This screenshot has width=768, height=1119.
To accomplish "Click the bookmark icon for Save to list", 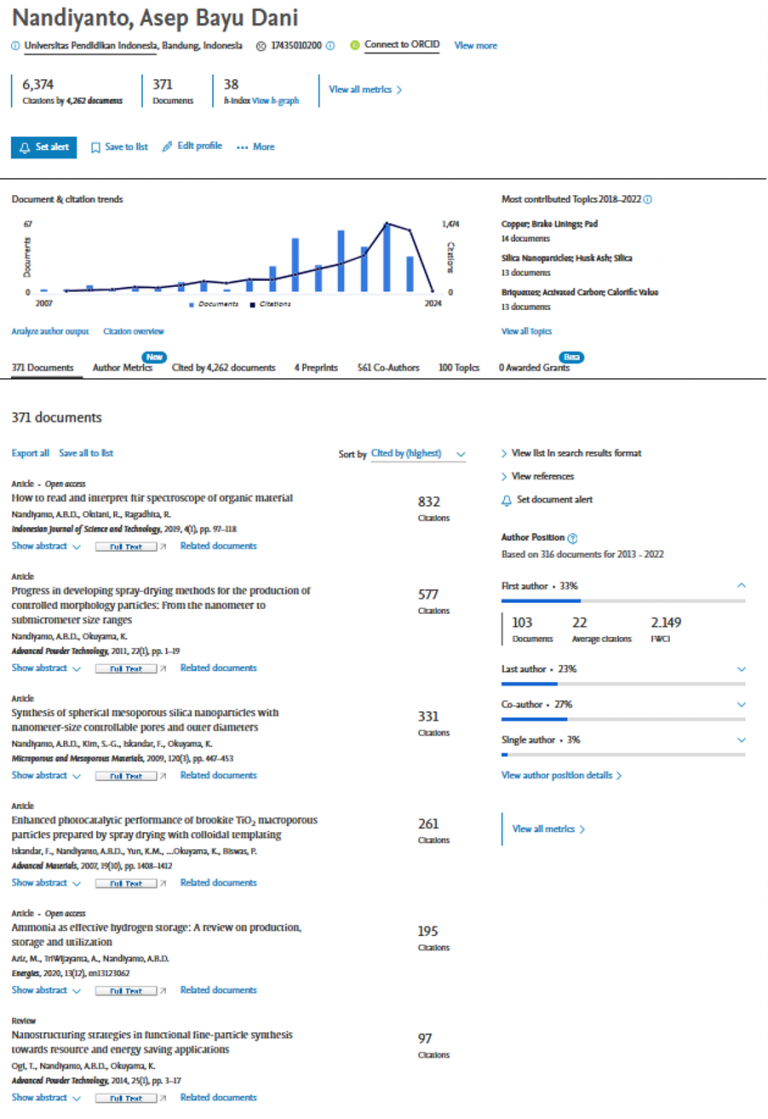I will tap(96, 148).
